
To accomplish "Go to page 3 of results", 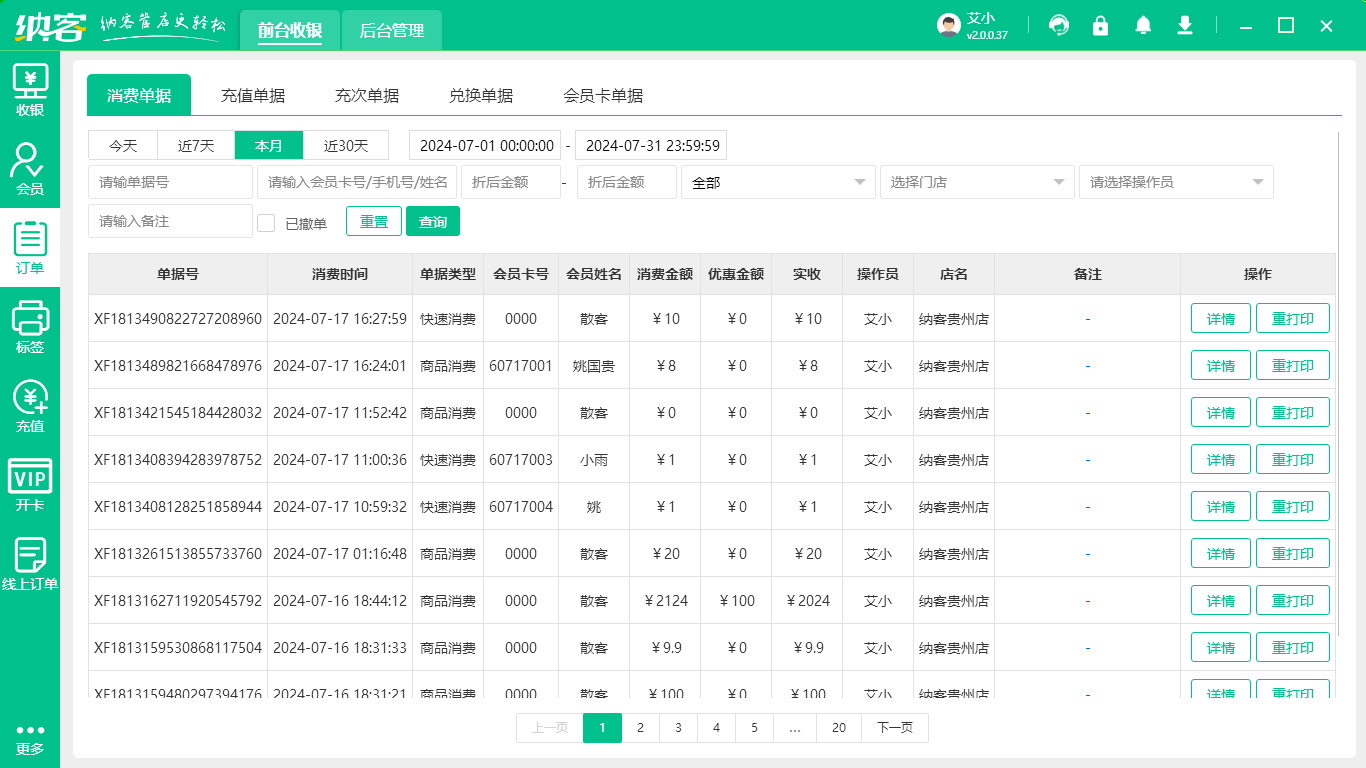I will tap(678, 728).
